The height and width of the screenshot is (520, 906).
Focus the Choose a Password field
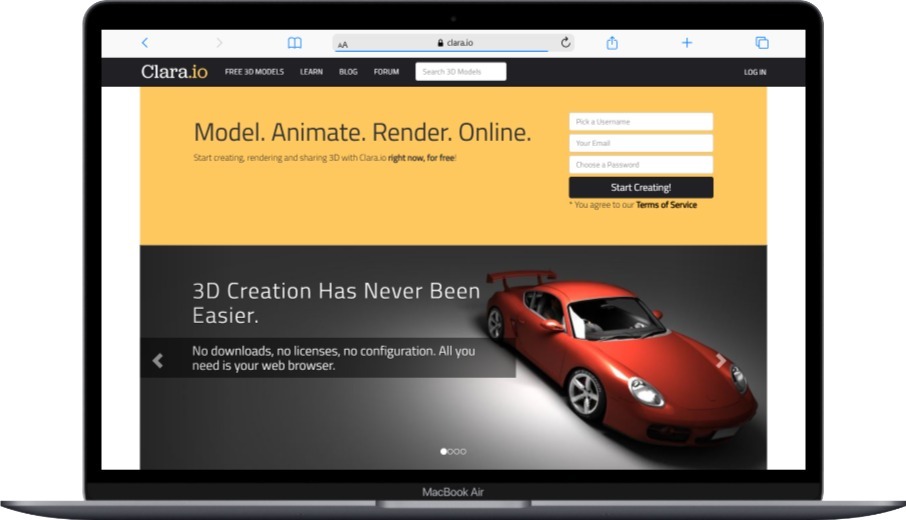click(641, 165)
